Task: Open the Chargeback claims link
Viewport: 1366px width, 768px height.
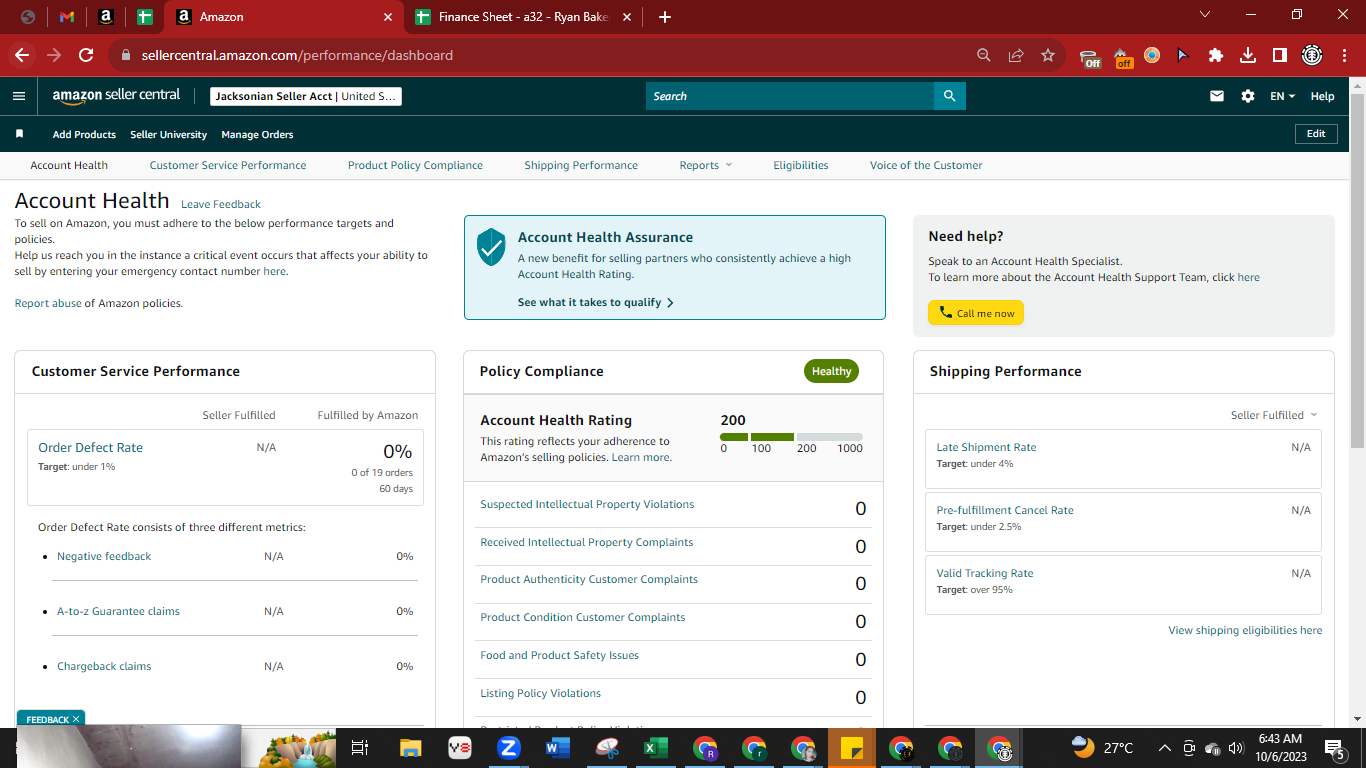Action: 104,666
